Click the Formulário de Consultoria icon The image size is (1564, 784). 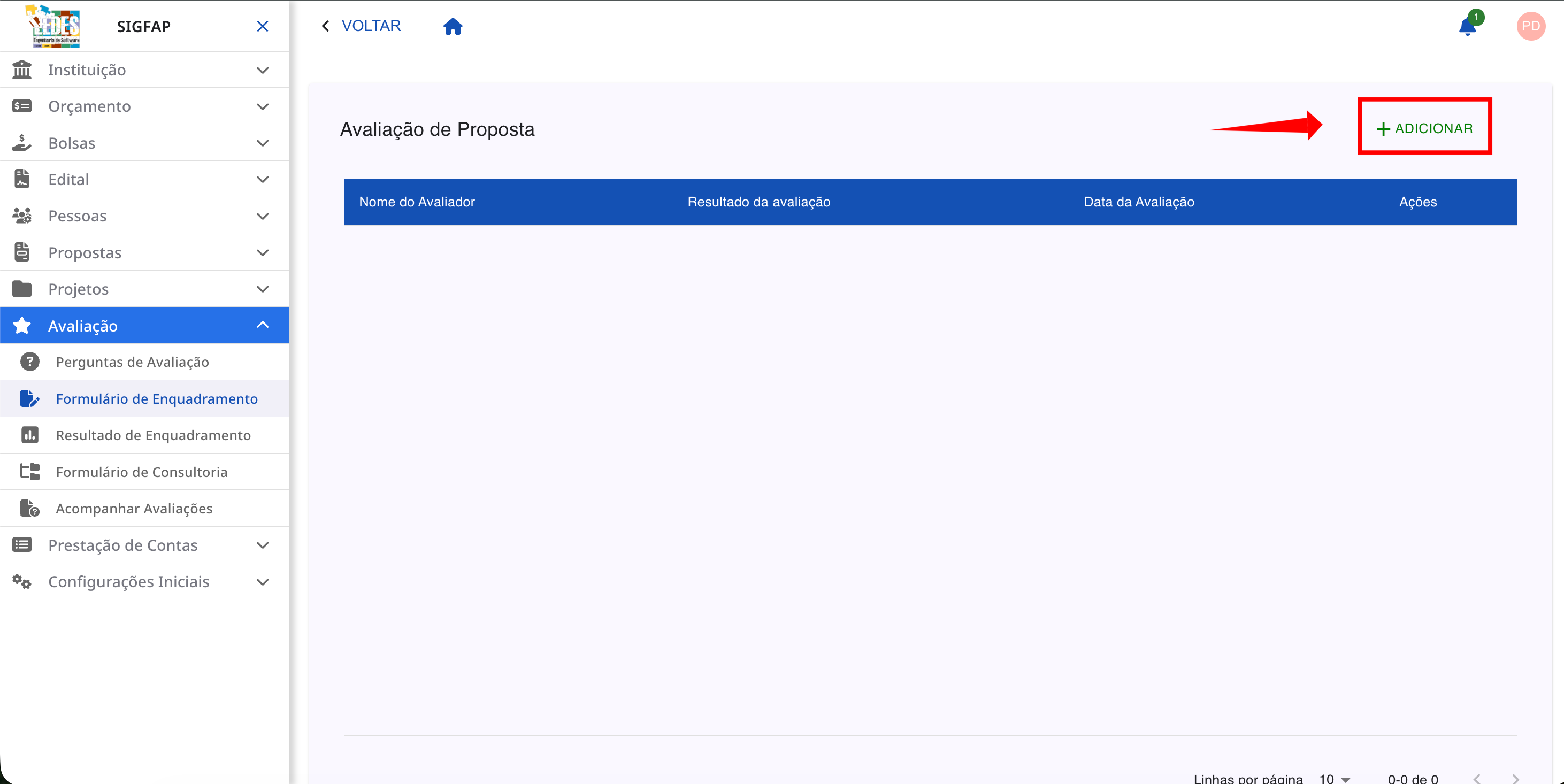(30, 472)
